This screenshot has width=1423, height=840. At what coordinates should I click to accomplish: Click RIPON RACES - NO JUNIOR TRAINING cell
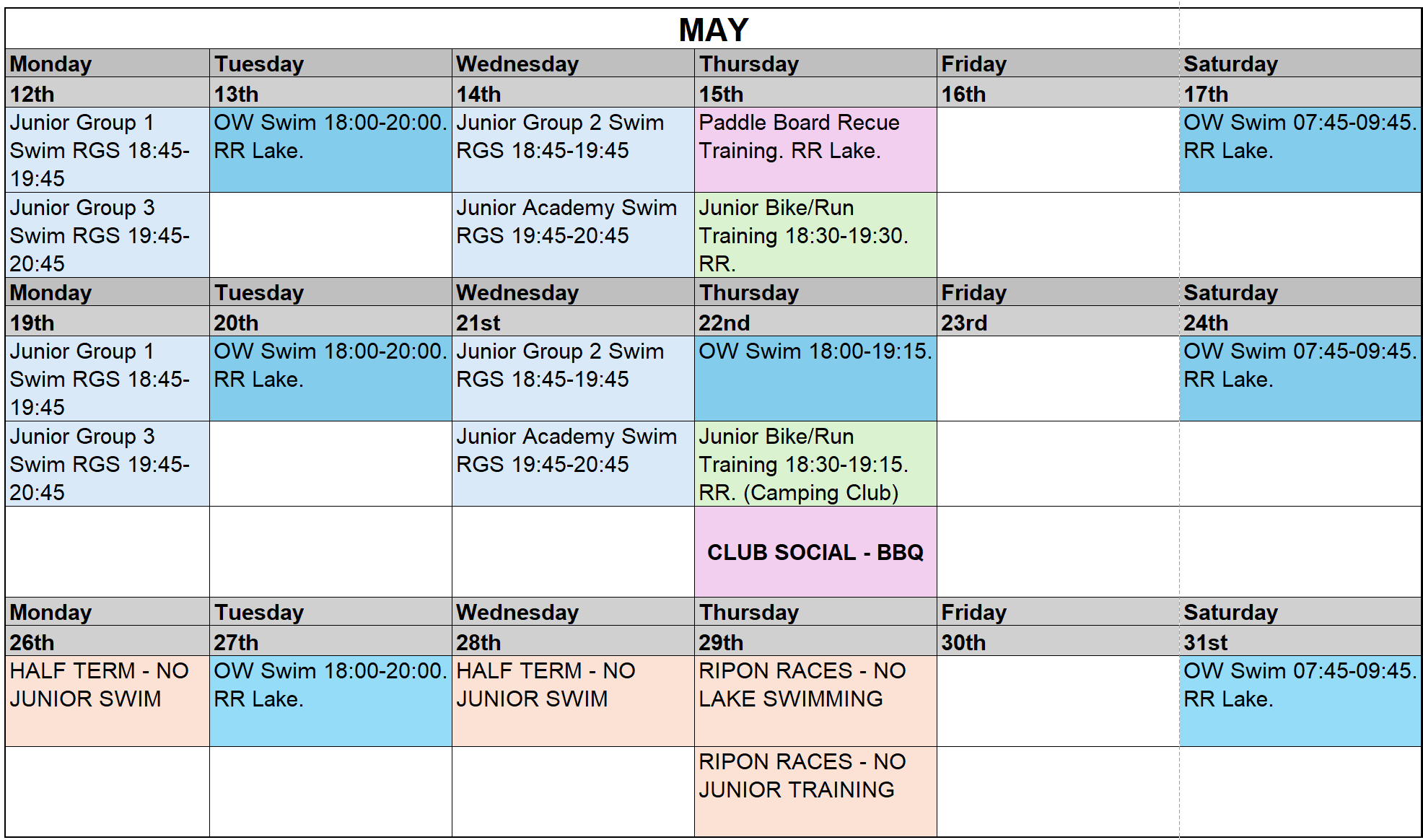815,792
